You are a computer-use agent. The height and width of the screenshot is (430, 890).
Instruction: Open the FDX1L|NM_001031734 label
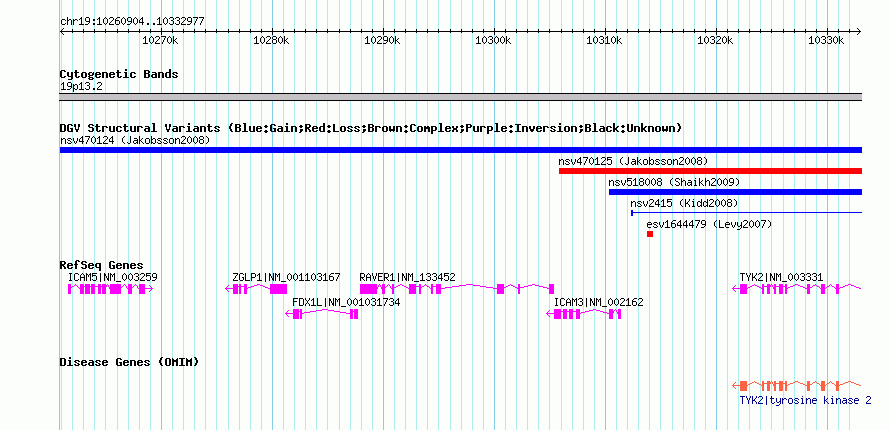pyautogui.click(x=346, y=302)
